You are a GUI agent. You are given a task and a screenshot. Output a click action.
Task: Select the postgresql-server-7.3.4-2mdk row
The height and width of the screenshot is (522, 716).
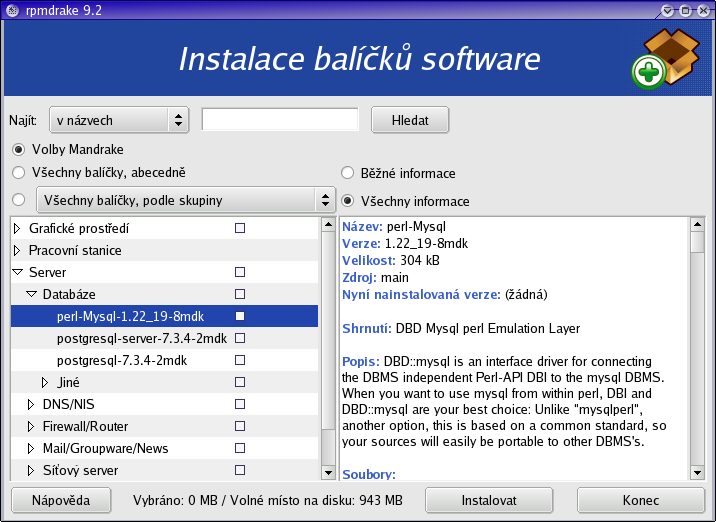pyautogui.click(x=164, y=338)
